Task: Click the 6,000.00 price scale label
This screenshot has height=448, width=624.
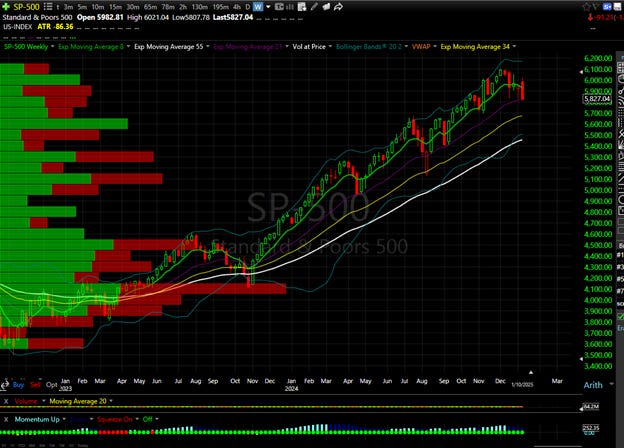Action: point(598,80)
